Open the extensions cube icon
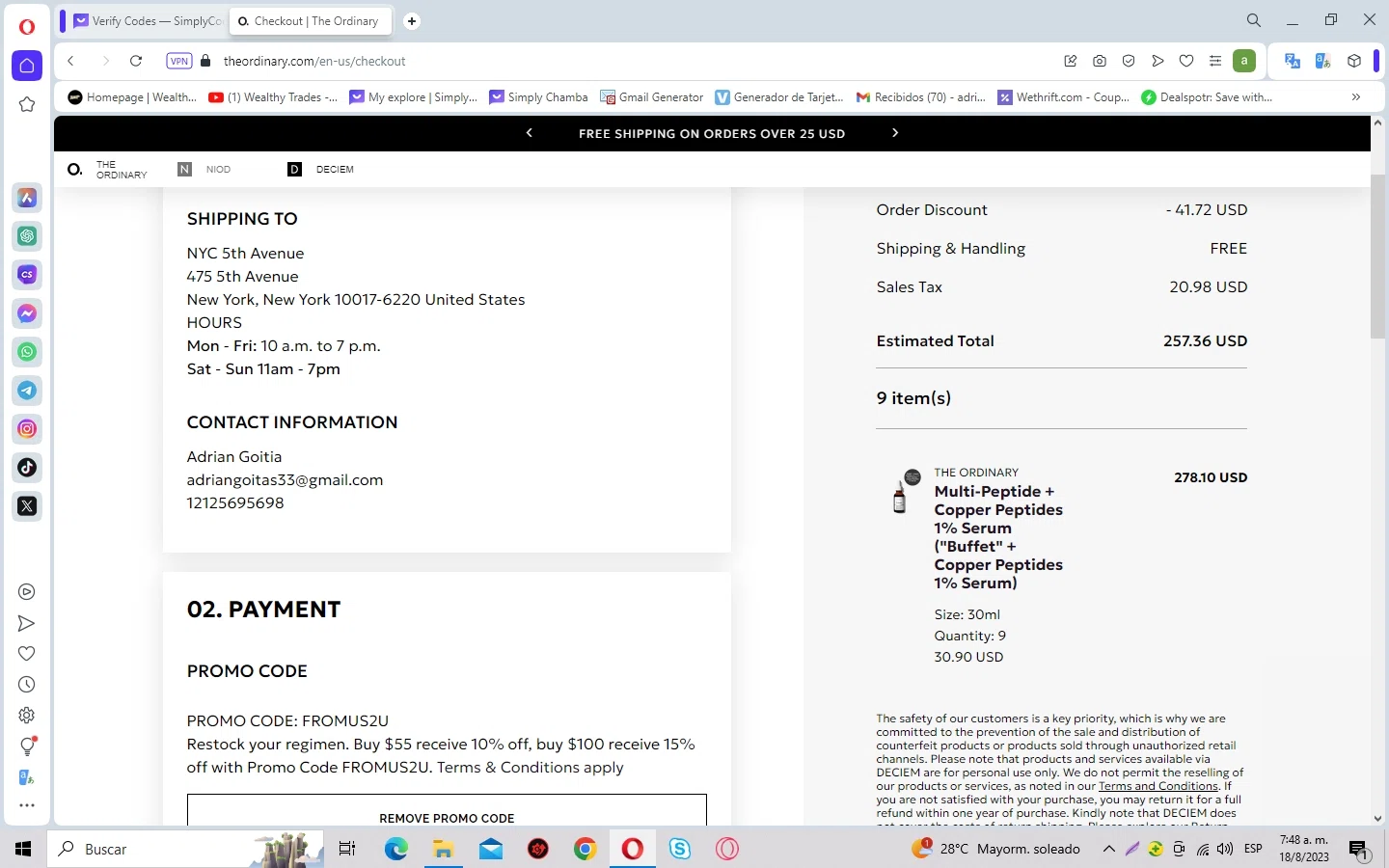1389x868 pixels. (x=1354, y=61)
